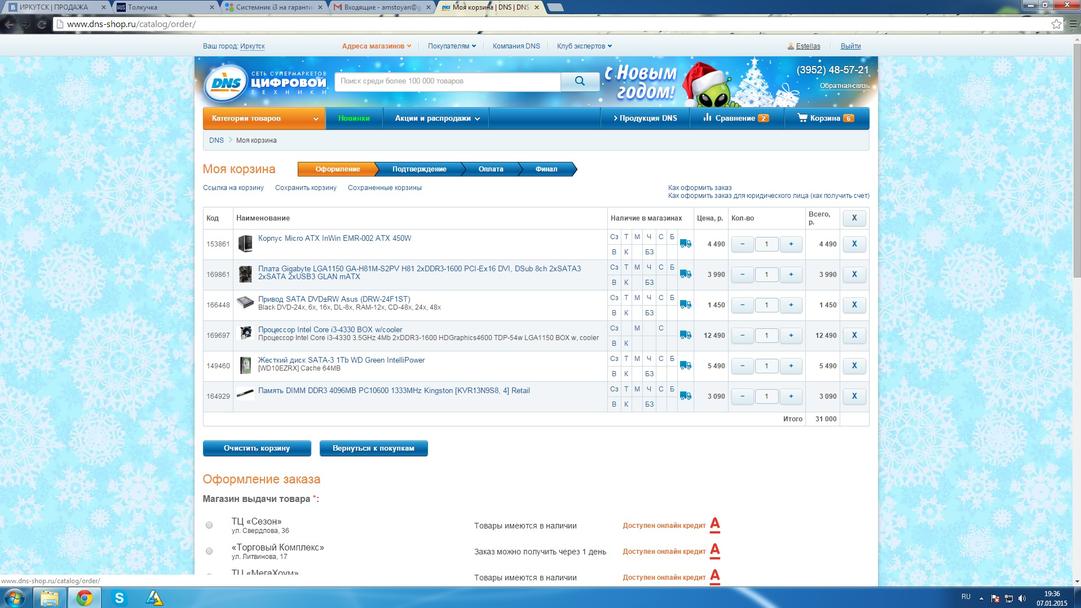Expand Адреса магазинов dropdown
Viewport: 1081px width, 608px height.
(x=376, y=46)
